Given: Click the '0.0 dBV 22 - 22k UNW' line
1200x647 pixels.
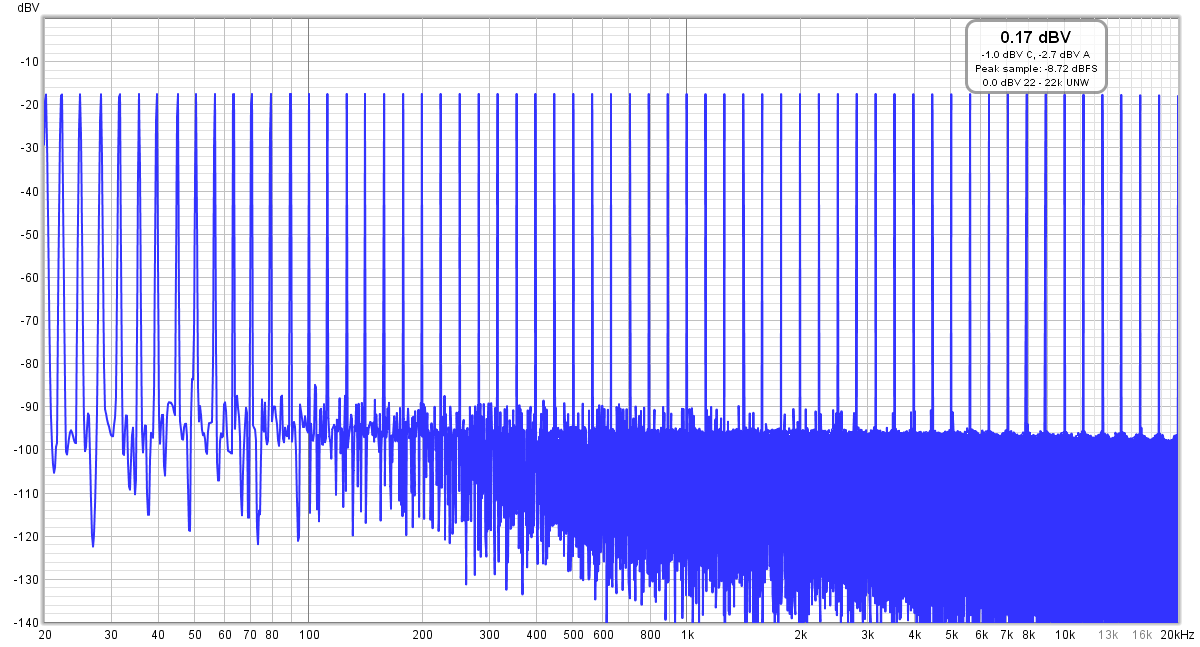Looking at the screenshot, I should (x=1035, y=82).
